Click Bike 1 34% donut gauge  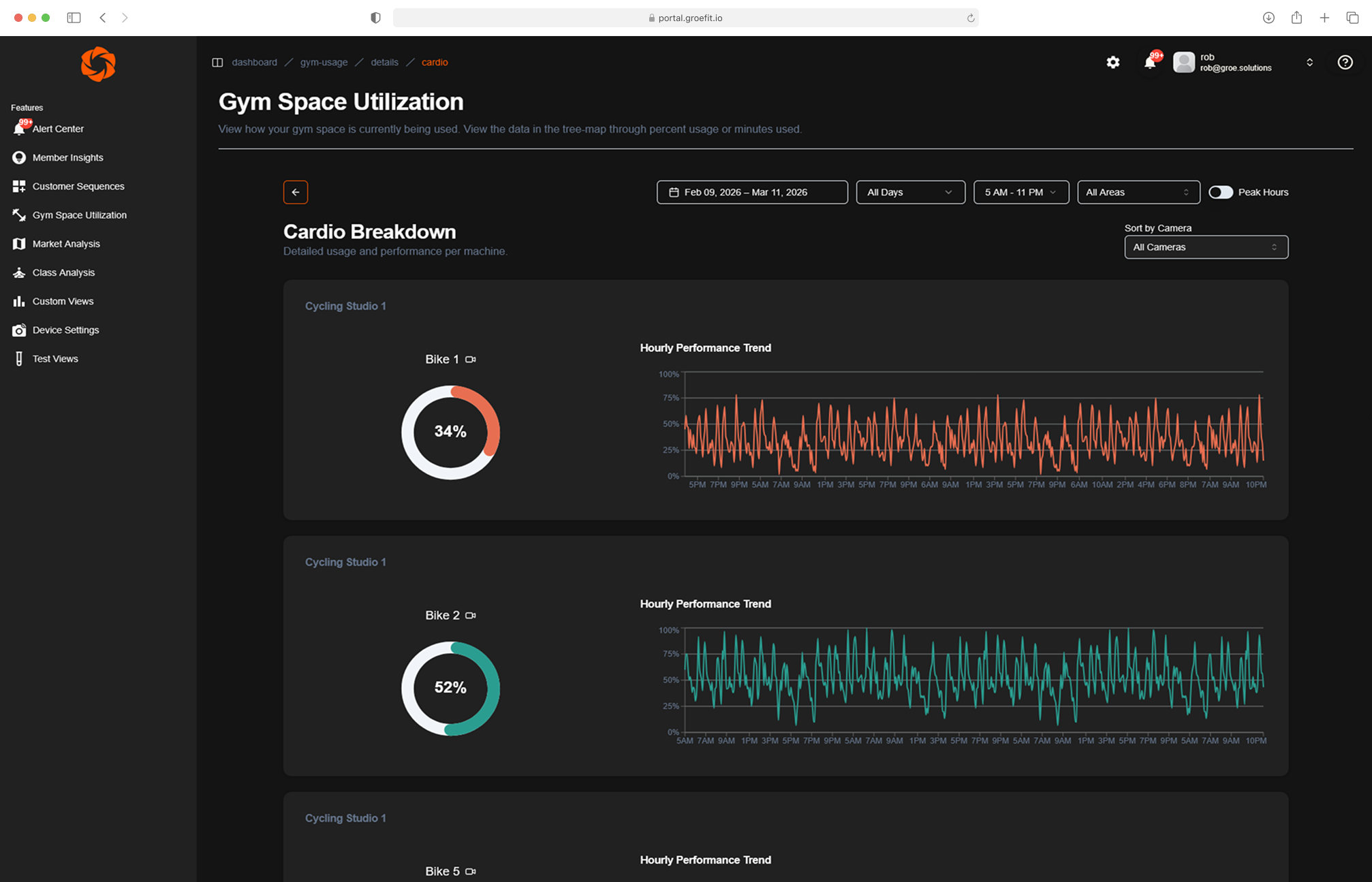click(x=450, y=432)
